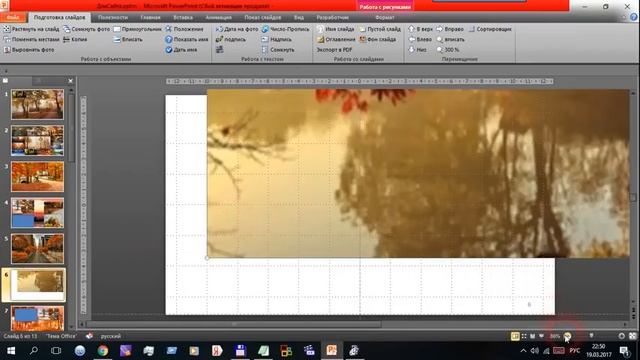Screen dimensions: 640x360
Task: Move object with the Вправо button
Action: click(x=450, y=29)
